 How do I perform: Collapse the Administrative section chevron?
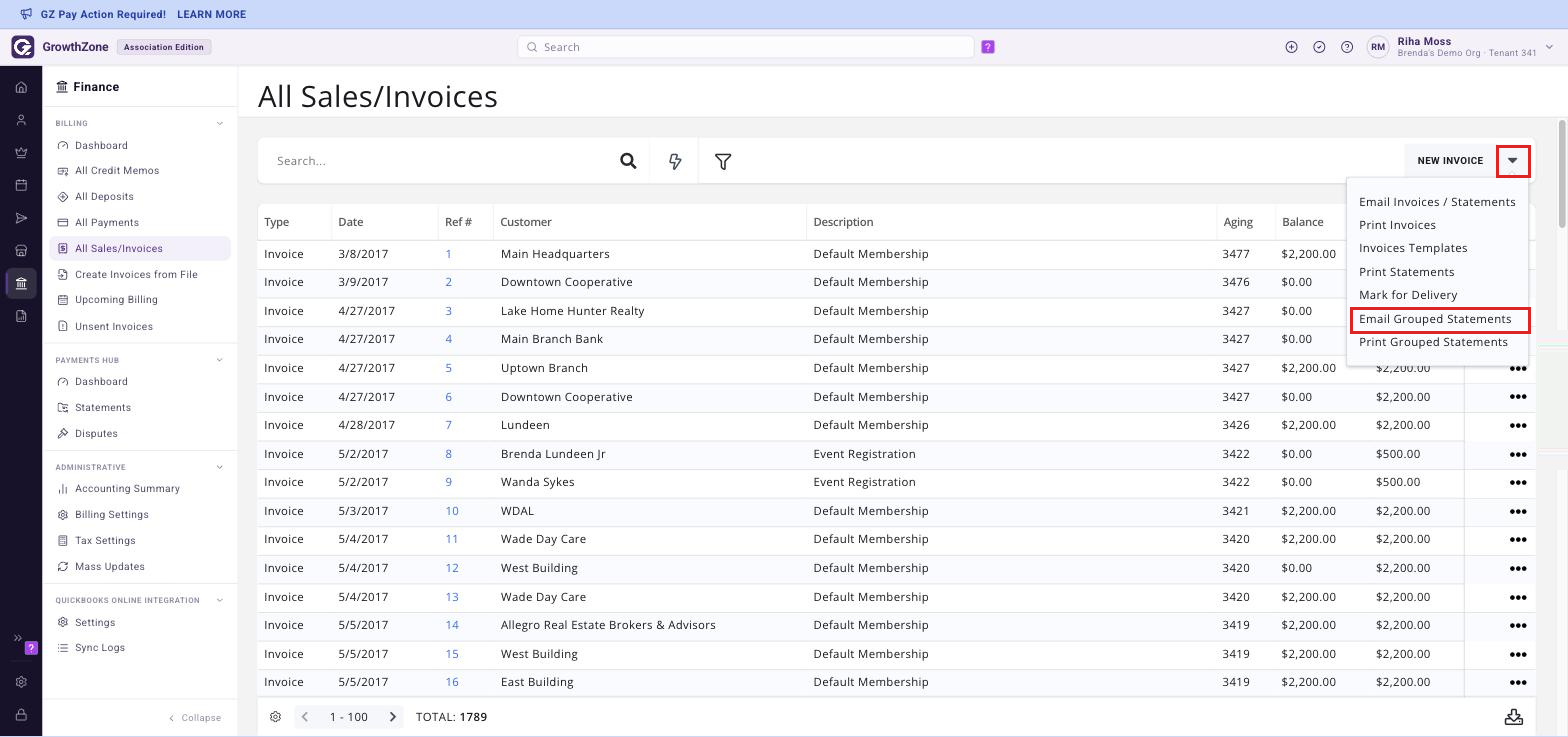coord(220,467)
